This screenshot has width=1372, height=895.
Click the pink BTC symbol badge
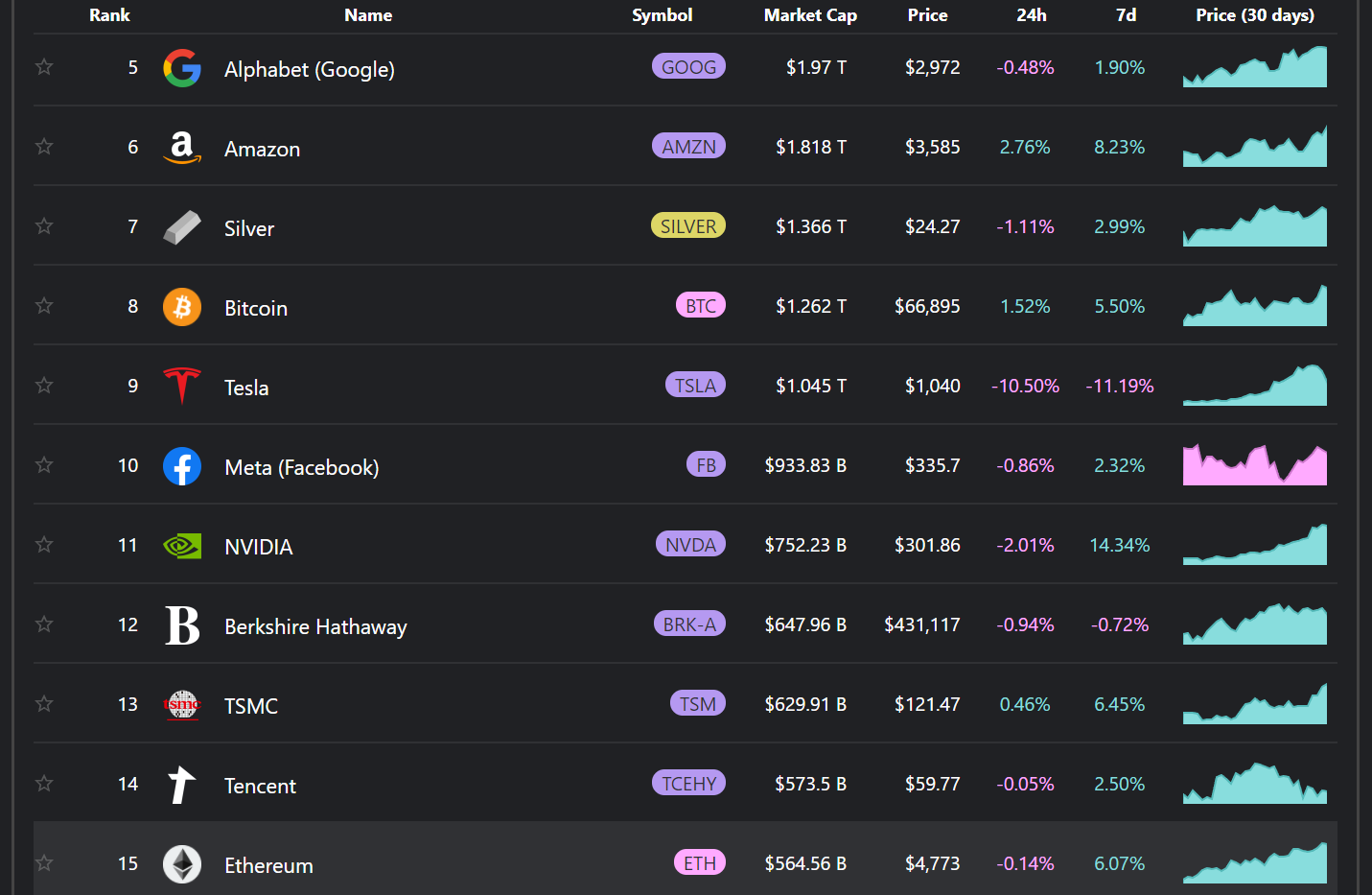coord(700,306)
